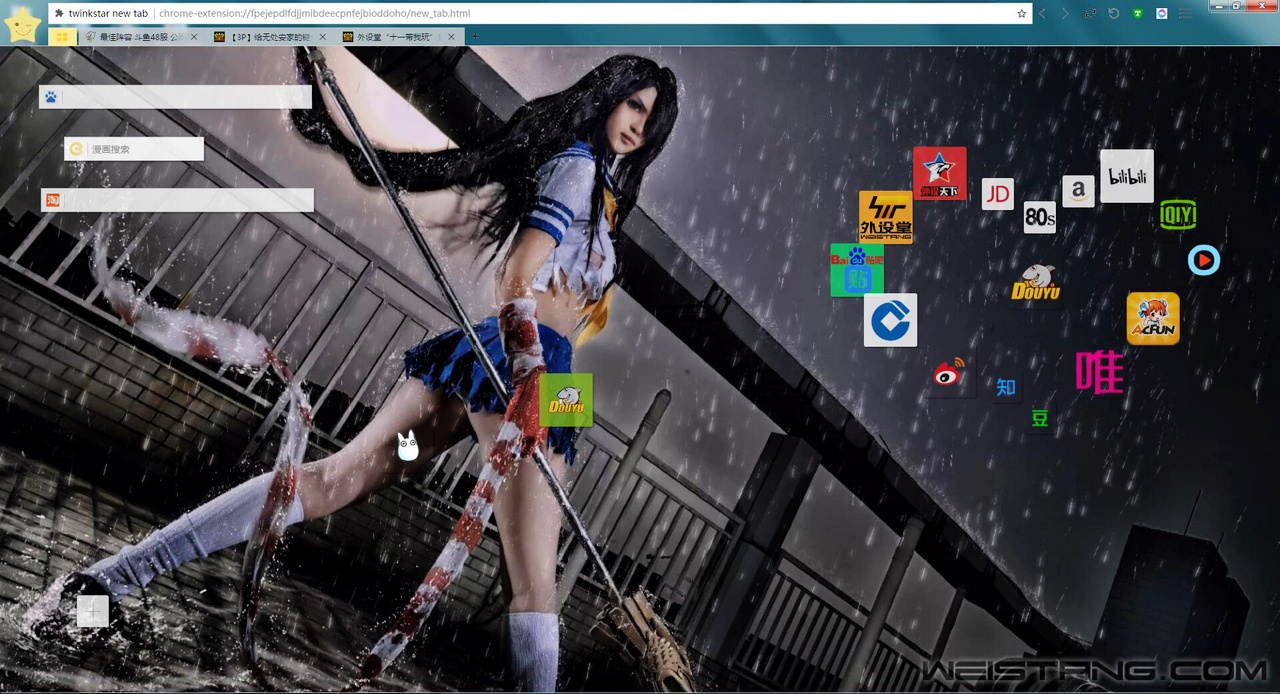Switch to the 【3P】给无处安家的 tab
Screen dimensions: 1280x694
point(270,37)
